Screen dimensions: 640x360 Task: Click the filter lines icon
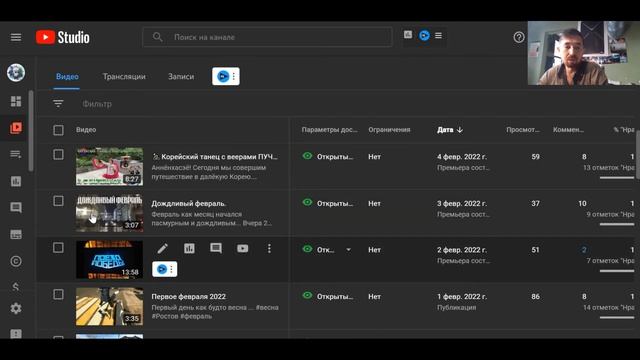[58, 104]
